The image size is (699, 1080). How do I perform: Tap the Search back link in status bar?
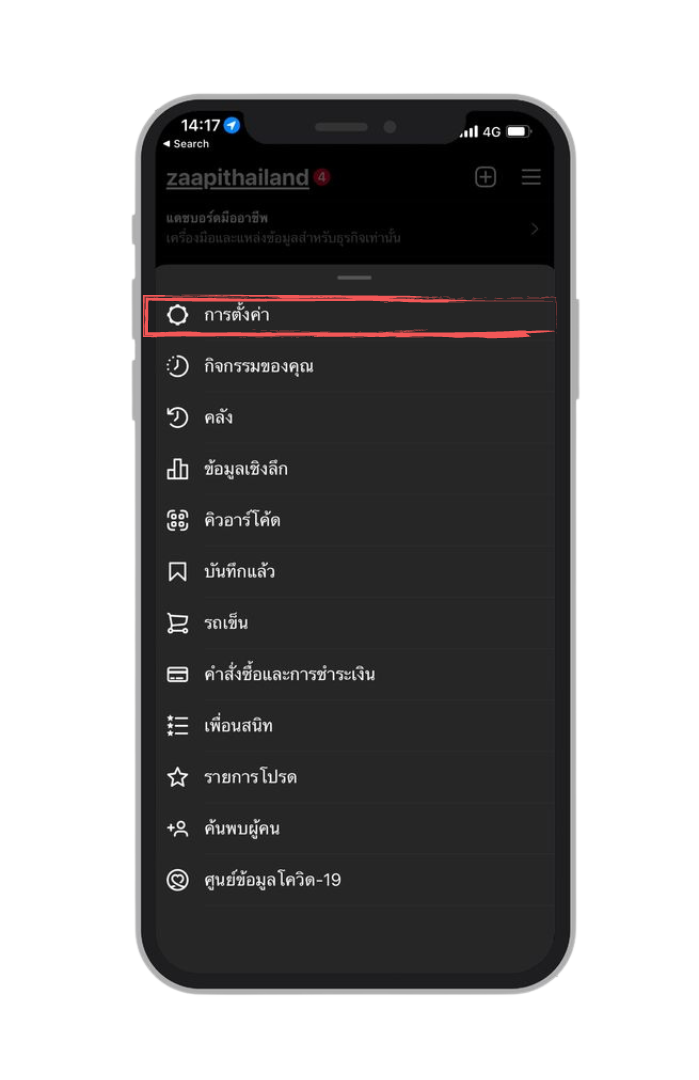tap(186, 144)
